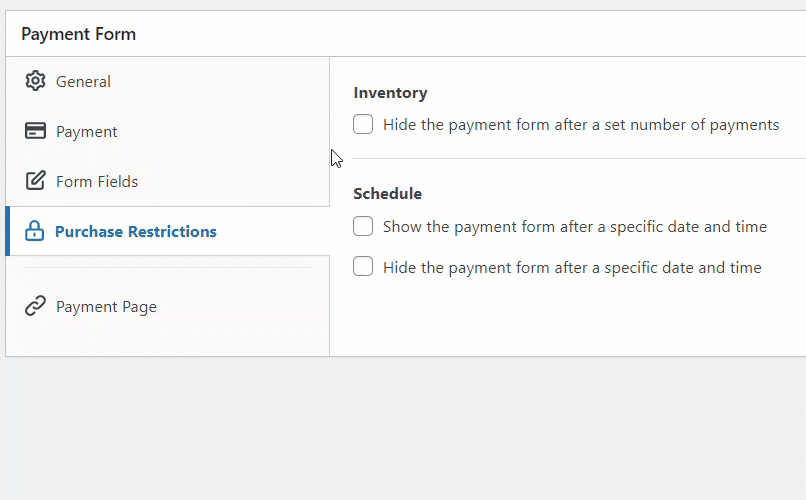Switch to the Payment tab

86,132
